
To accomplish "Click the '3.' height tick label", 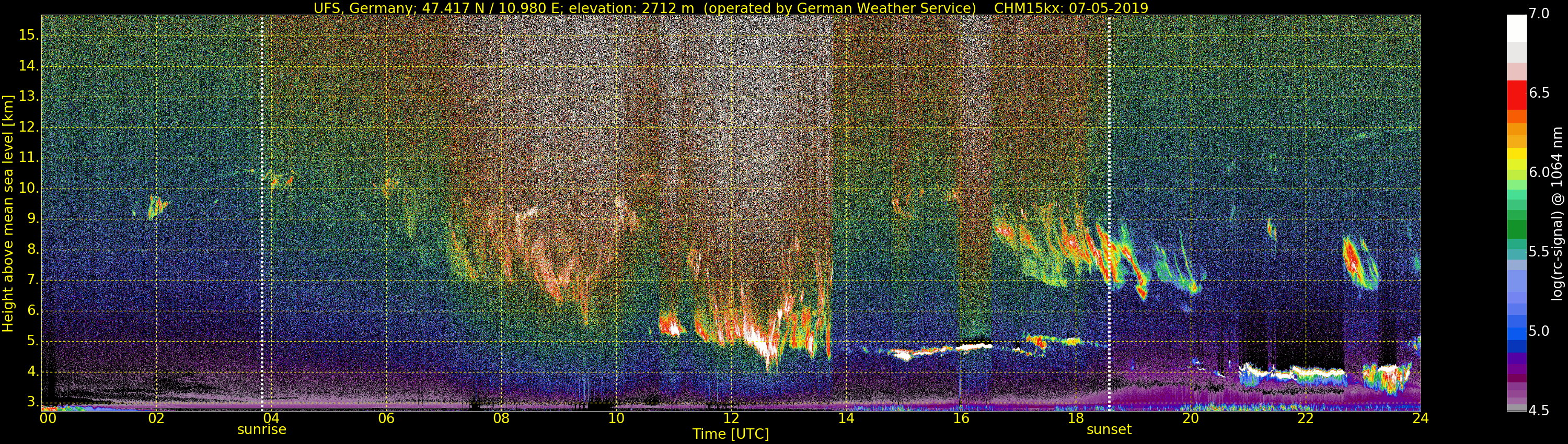I will [32, 402].
